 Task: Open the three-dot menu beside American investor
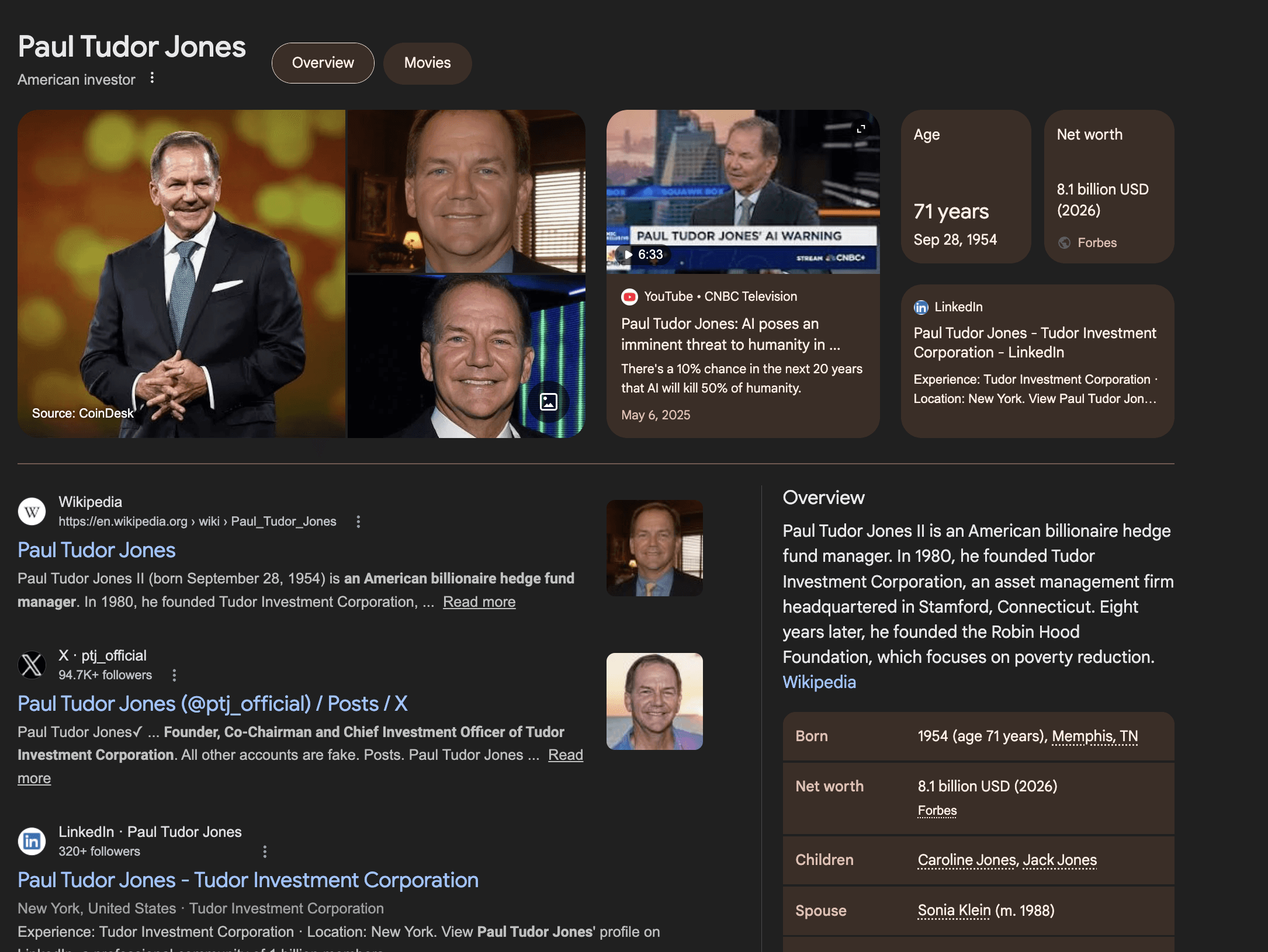pos(152,78)
